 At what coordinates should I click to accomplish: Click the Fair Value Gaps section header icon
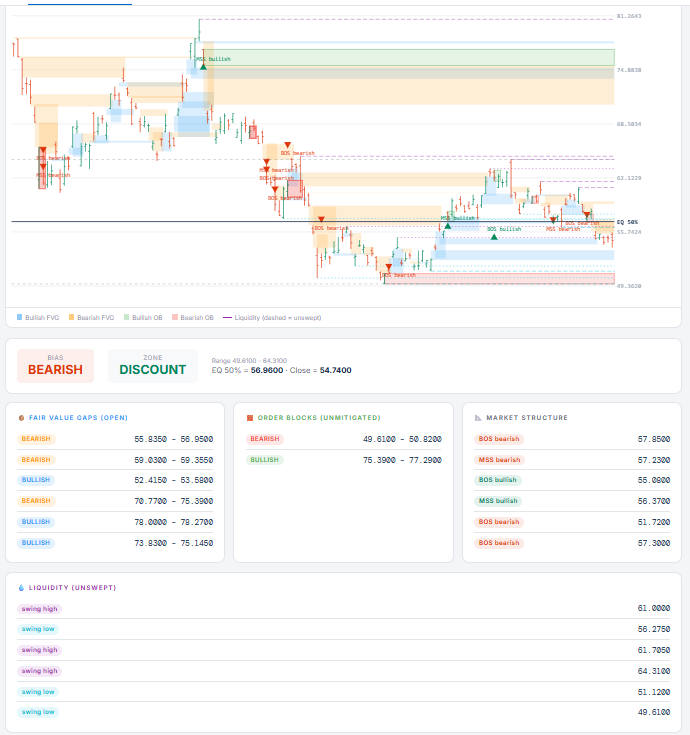pos(21,418)
